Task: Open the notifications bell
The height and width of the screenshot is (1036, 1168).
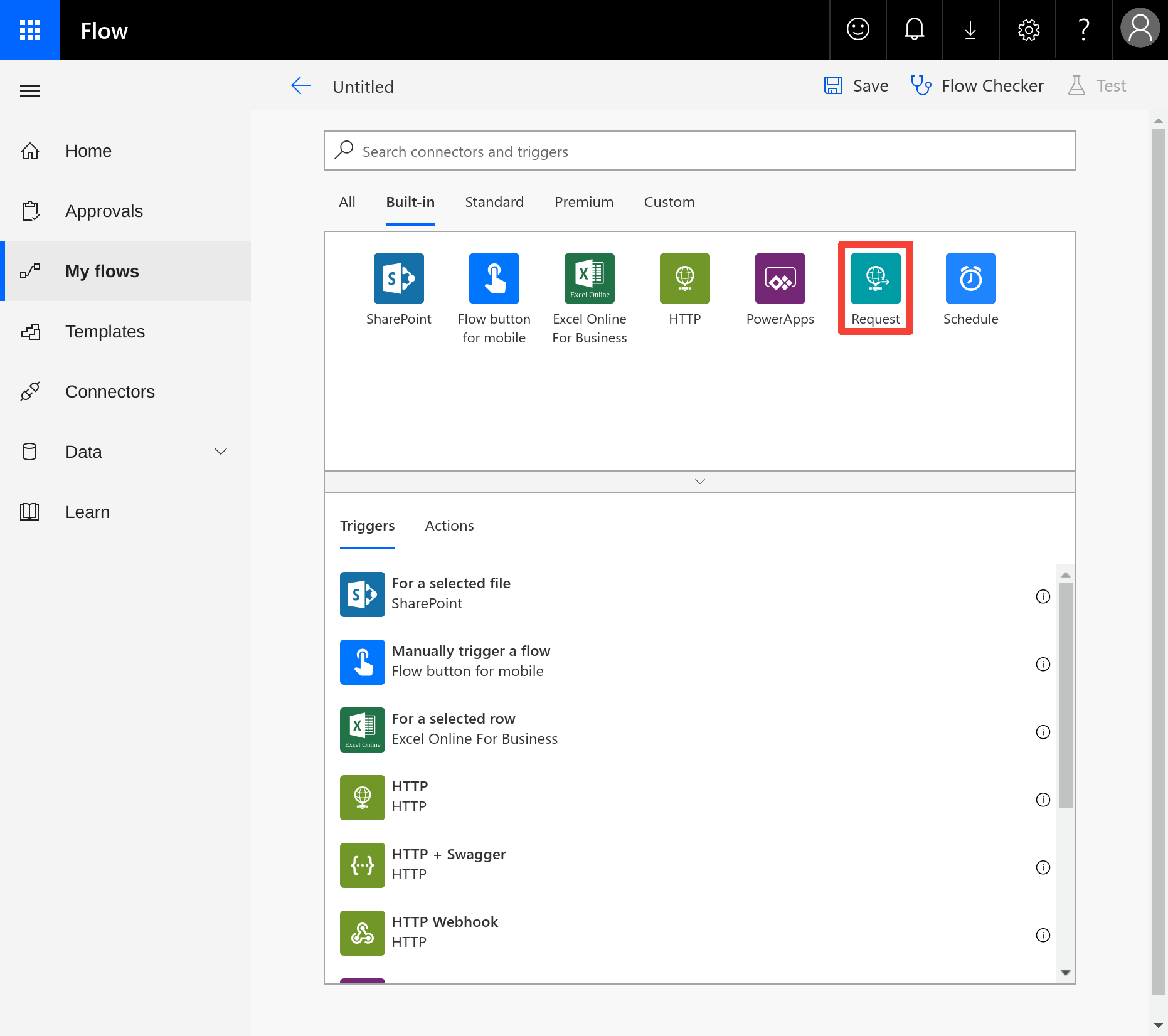Action: tap(914, 29)
